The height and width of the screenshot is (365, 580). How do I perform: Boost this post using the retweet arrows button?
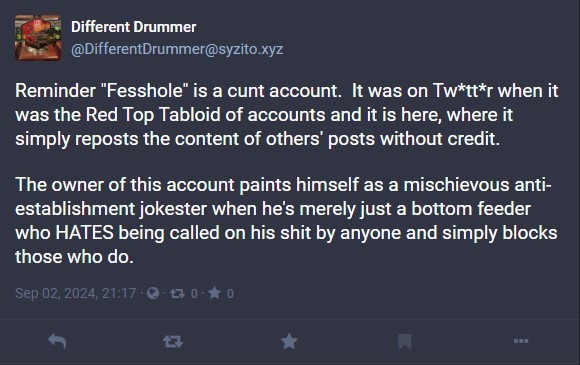173,341
